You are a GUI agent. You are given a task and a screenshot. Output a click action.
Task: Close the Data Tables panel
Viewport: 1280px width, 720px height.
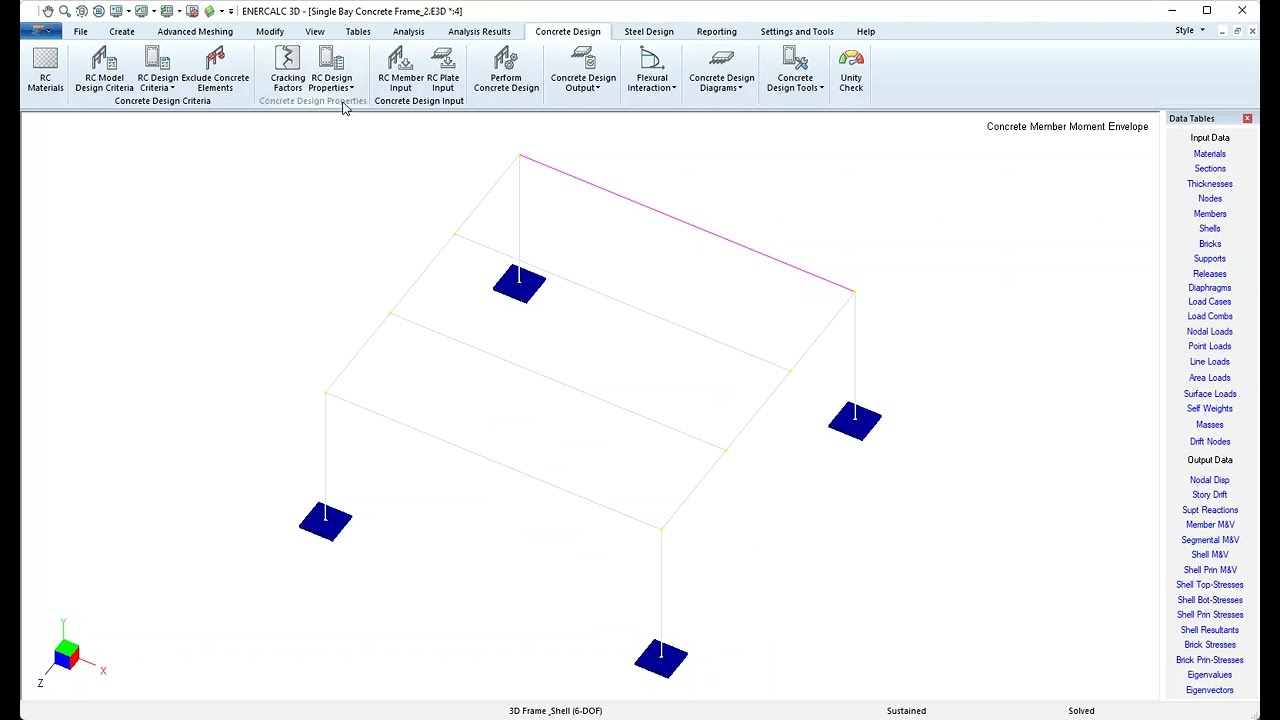click(1247, 119)
